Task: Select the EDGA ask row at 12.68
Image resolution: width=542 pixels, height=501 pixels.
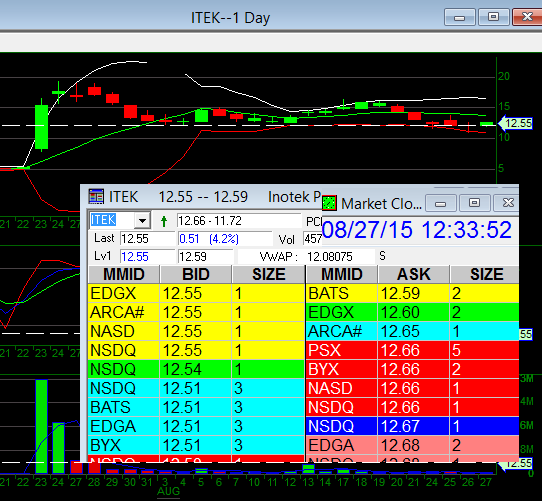Action: pos(413,445)
